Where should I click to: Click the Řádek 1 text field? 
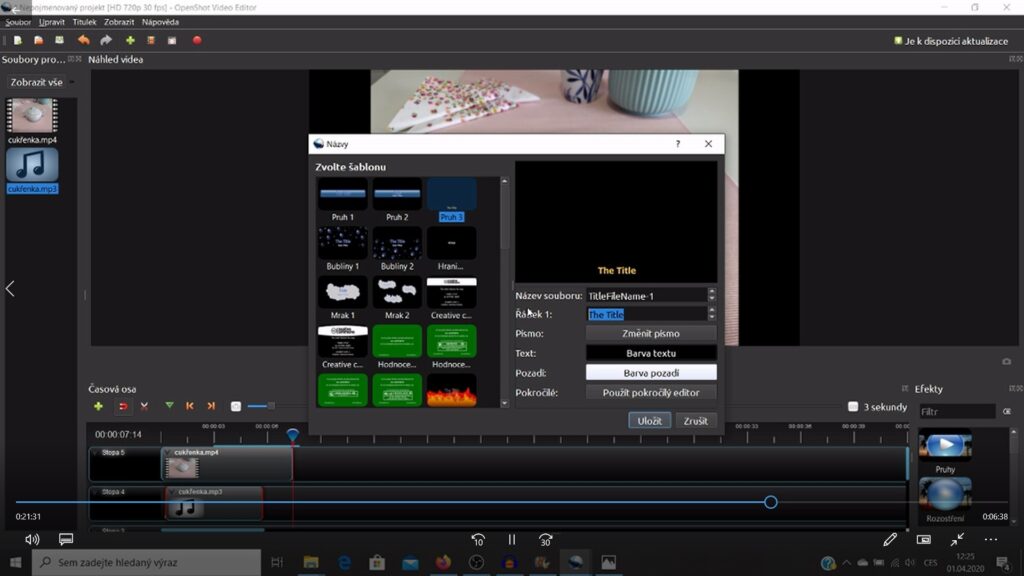tap(645, 314)
